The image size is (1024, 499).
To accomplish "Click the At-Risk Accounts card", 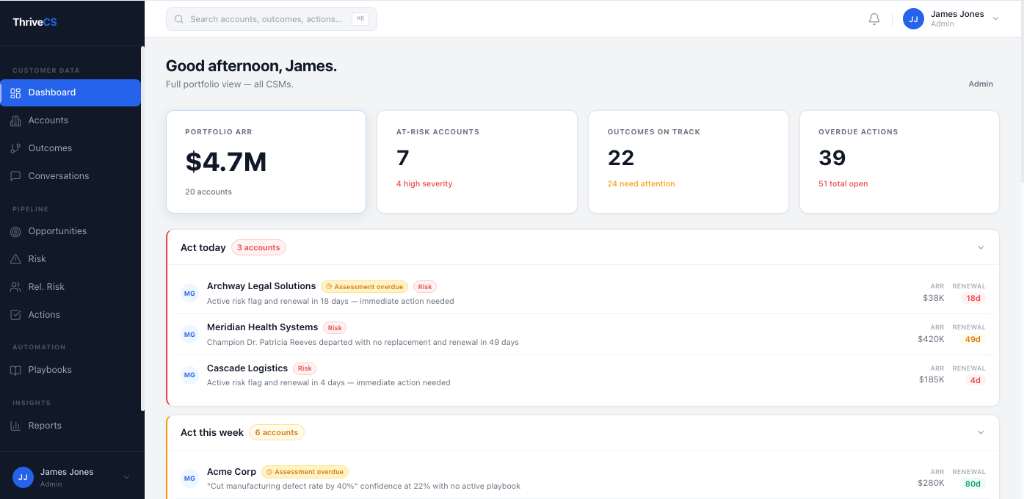I will tap(477, 162).
